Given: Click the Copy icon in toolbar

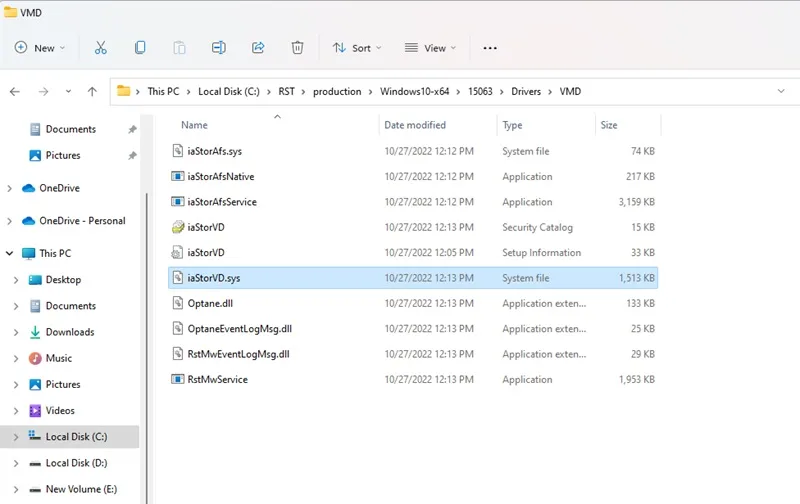Looking at the screenshot, I should [140, 48].
